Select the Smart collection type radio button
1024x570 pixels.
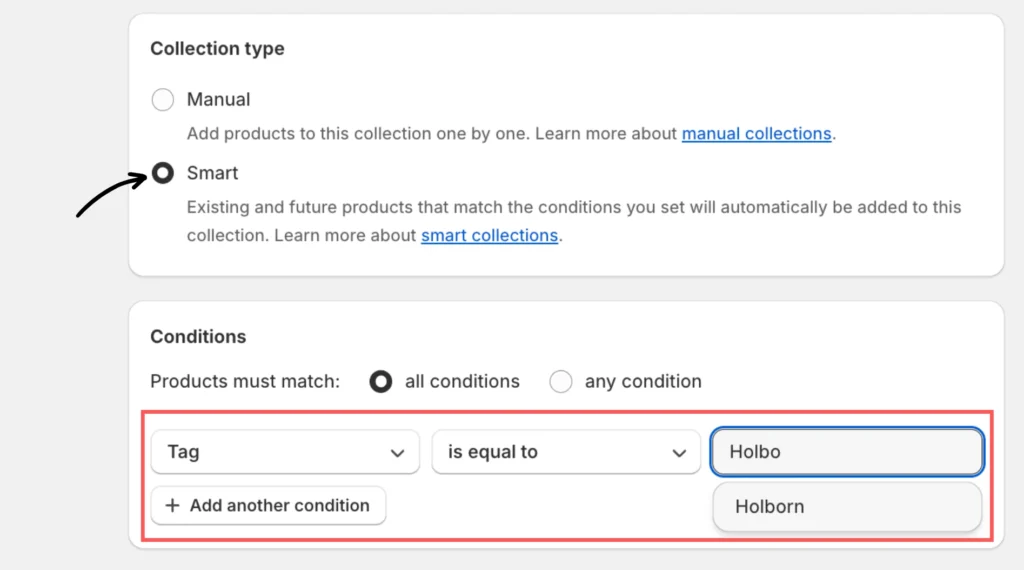click(162, 174)
